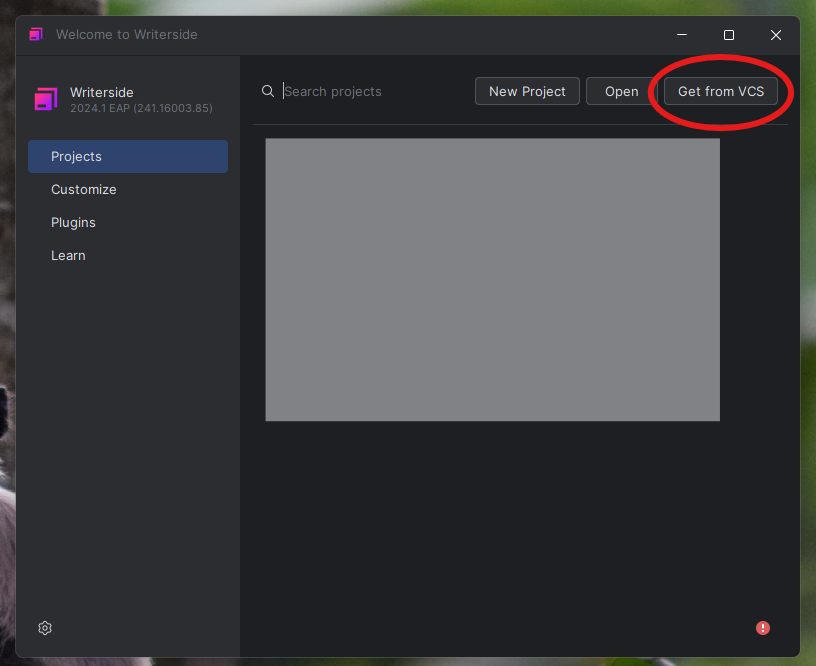The width and height of the screenshot is (816, 666).
Task: Click the gray recent projects area
Action: pyautogui.click(x=492, y=280)
